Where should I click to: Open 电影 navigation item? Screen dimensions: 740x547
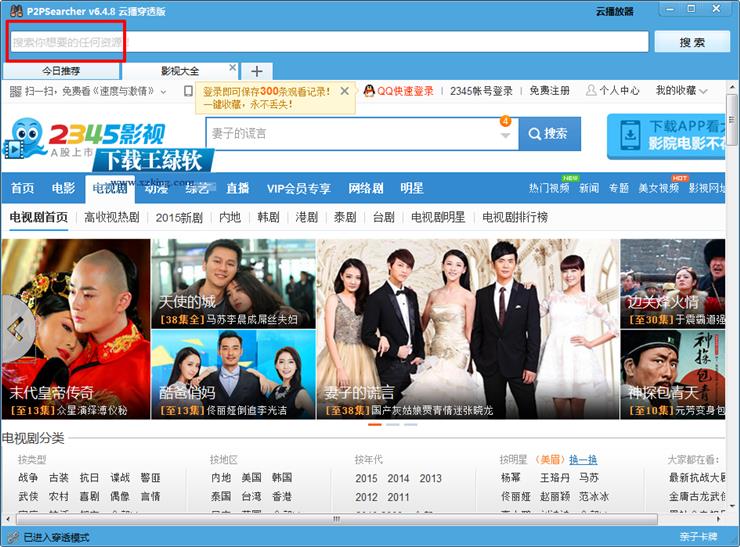[x=63, y=188]
